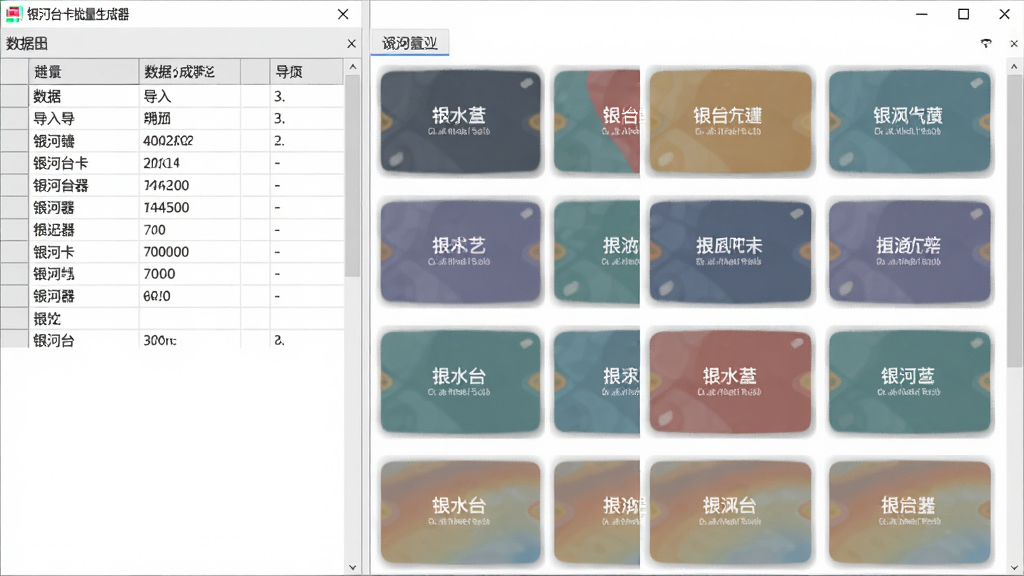Viewport: 1024px width, 576px height.
Task: Click the tag icon on solid red card
Action: point(797,343)
